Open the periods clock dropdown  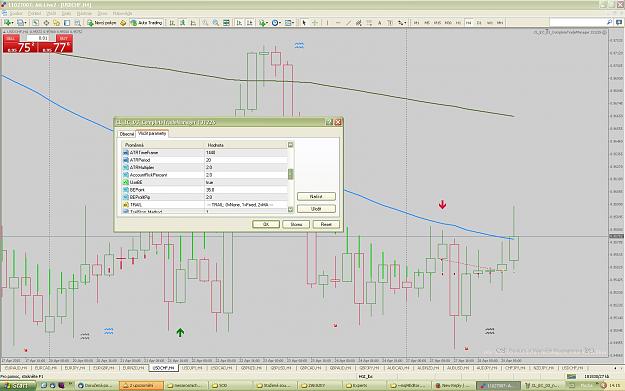click(x=276, y=23)
